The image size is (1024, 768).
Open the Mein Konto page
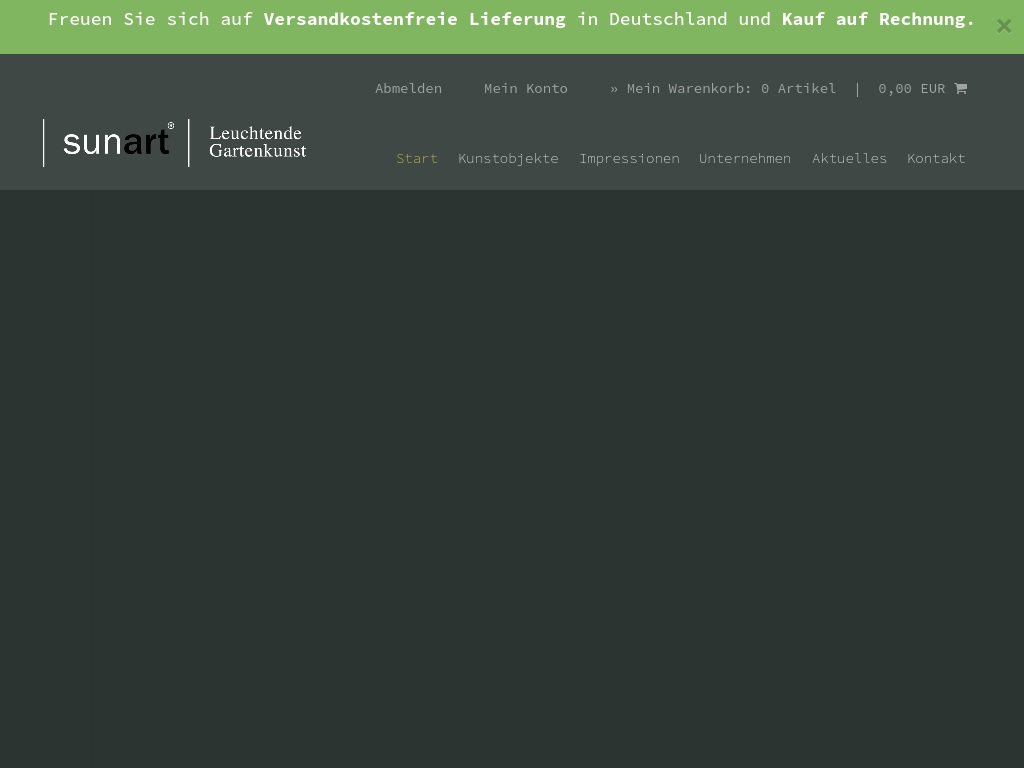pos(525,88)
